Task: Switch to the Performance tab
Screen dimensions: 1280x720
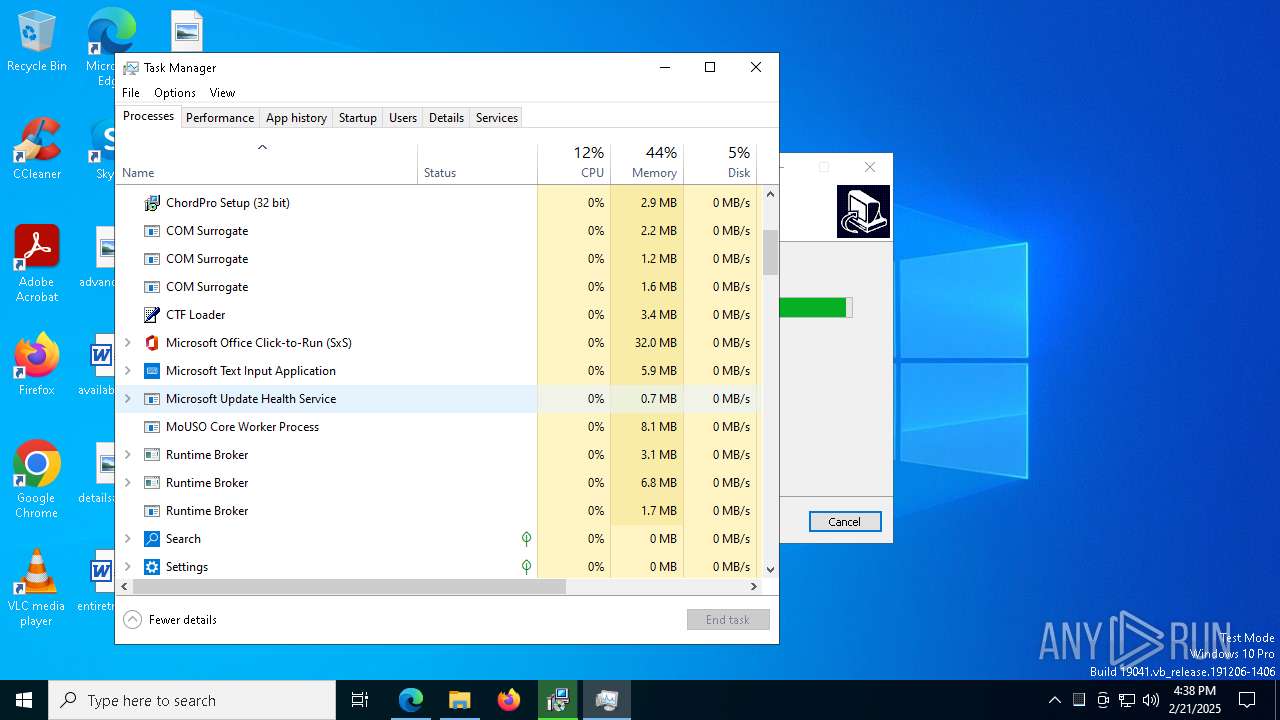Action: click(x=220, y=118)
